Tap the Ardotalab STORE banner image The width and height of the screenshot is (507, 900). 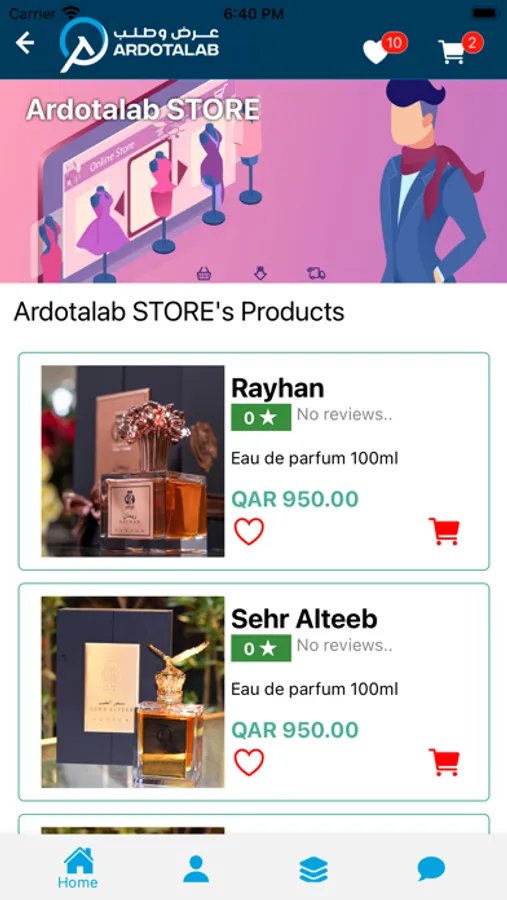tap(253, 181)
